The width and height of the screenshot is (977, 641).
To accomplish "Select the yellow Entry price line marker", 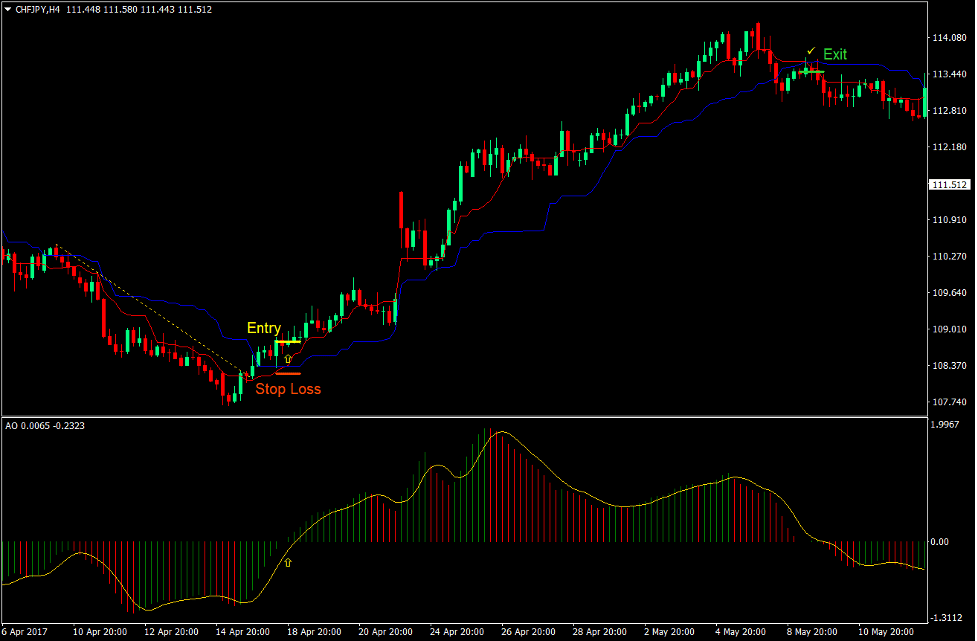I will [x=287, y=342].
